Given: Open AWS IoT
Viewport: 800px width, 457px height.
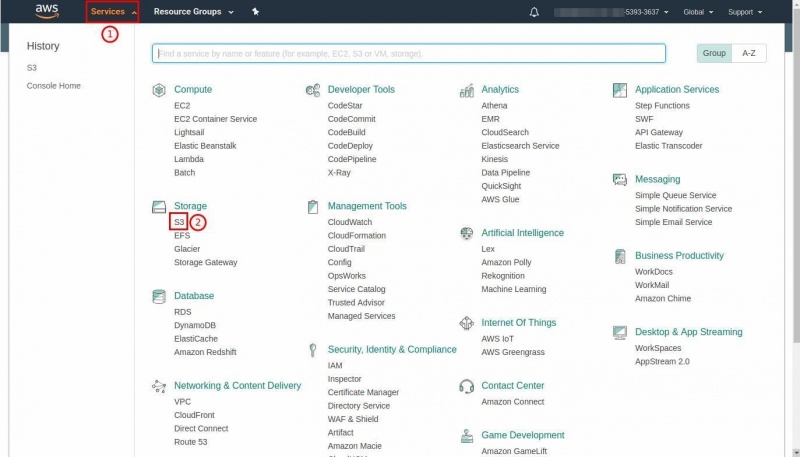Looking at the screenshot, I should 497,339.
